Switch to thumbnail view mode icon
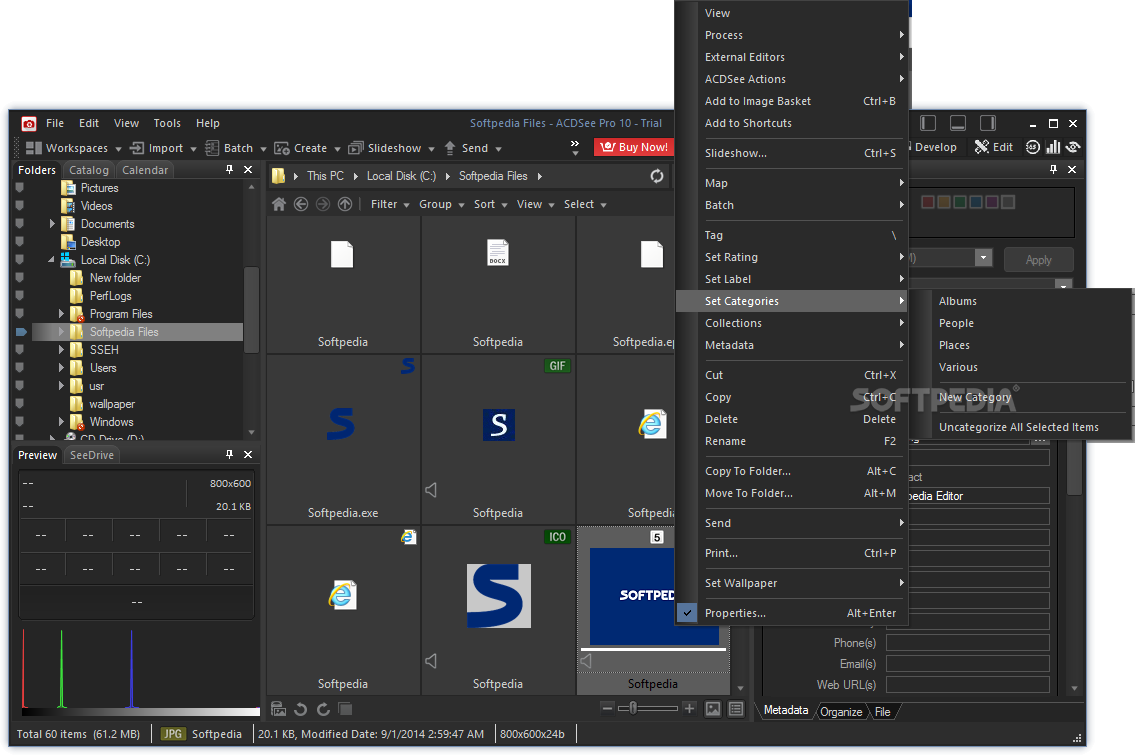Screen dimensions: 1135x755 (x=713, y=709)
